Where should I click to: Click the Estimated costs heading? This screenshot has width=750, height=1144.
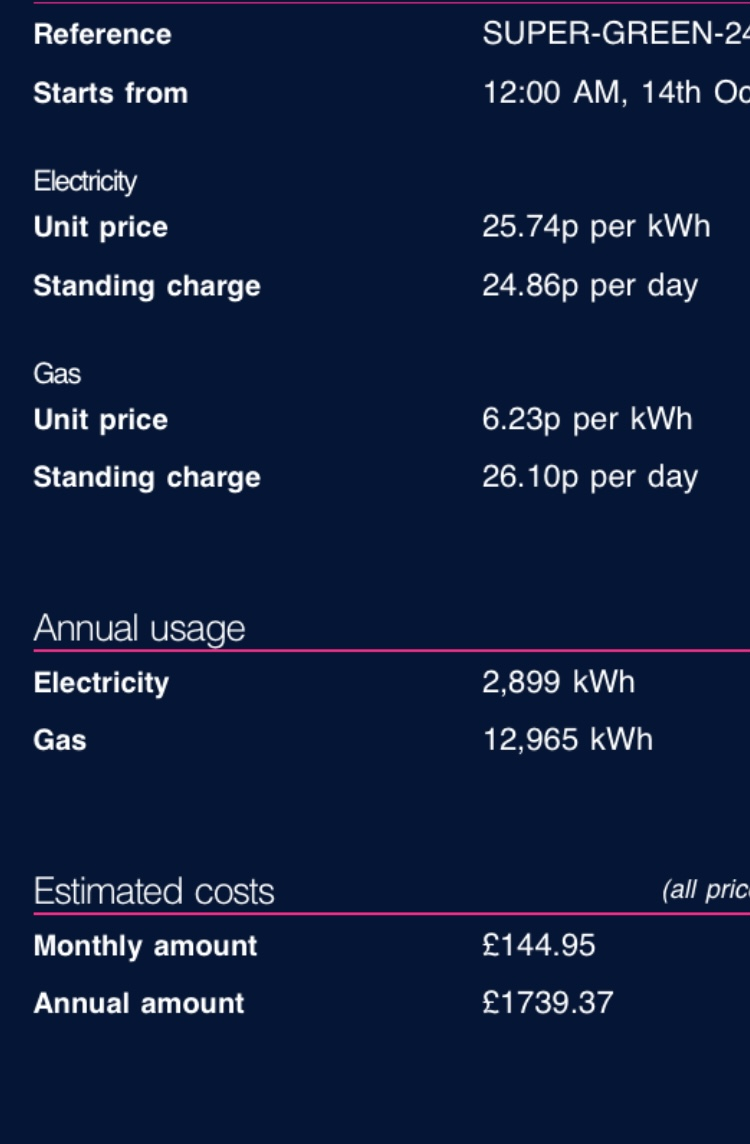click(x=154, y=891)
